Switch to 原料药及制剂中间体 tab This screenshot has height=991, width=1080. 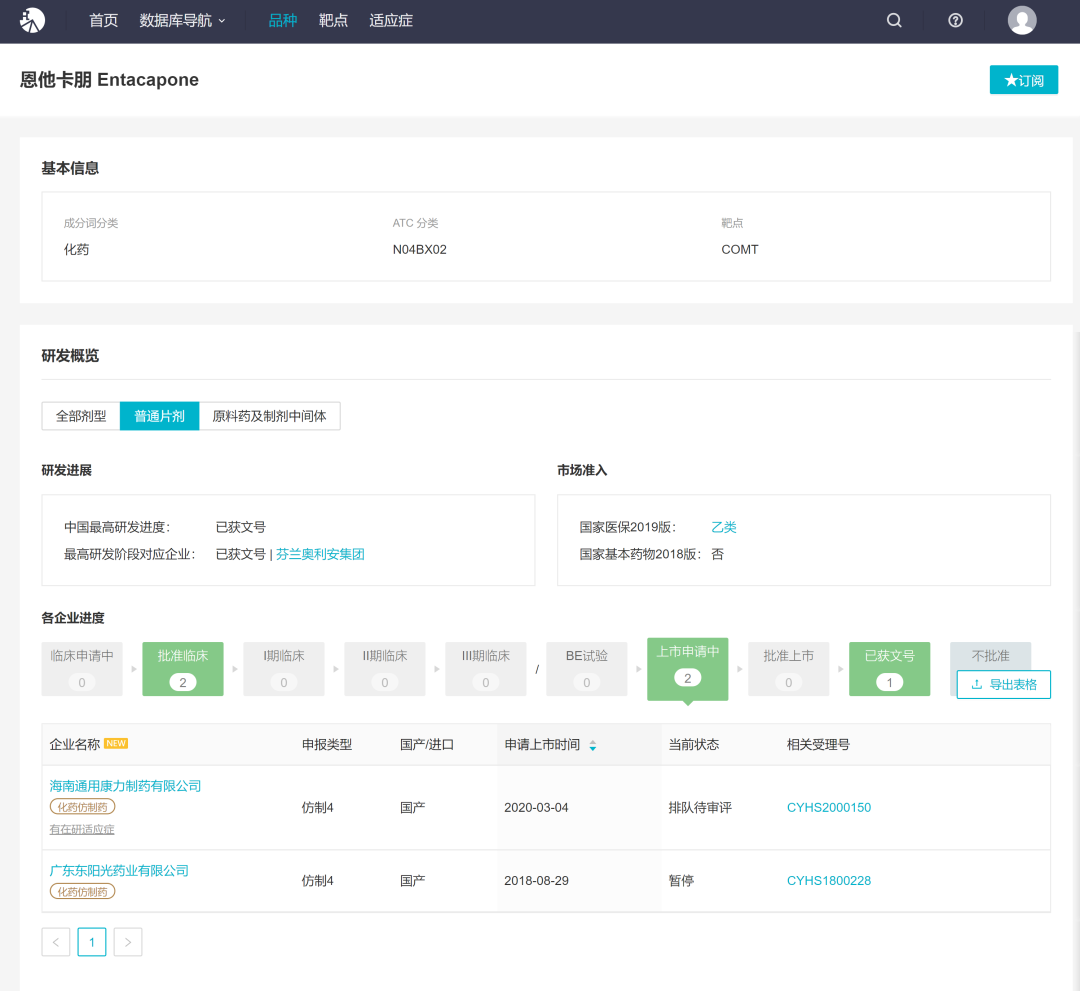(269, 416)
